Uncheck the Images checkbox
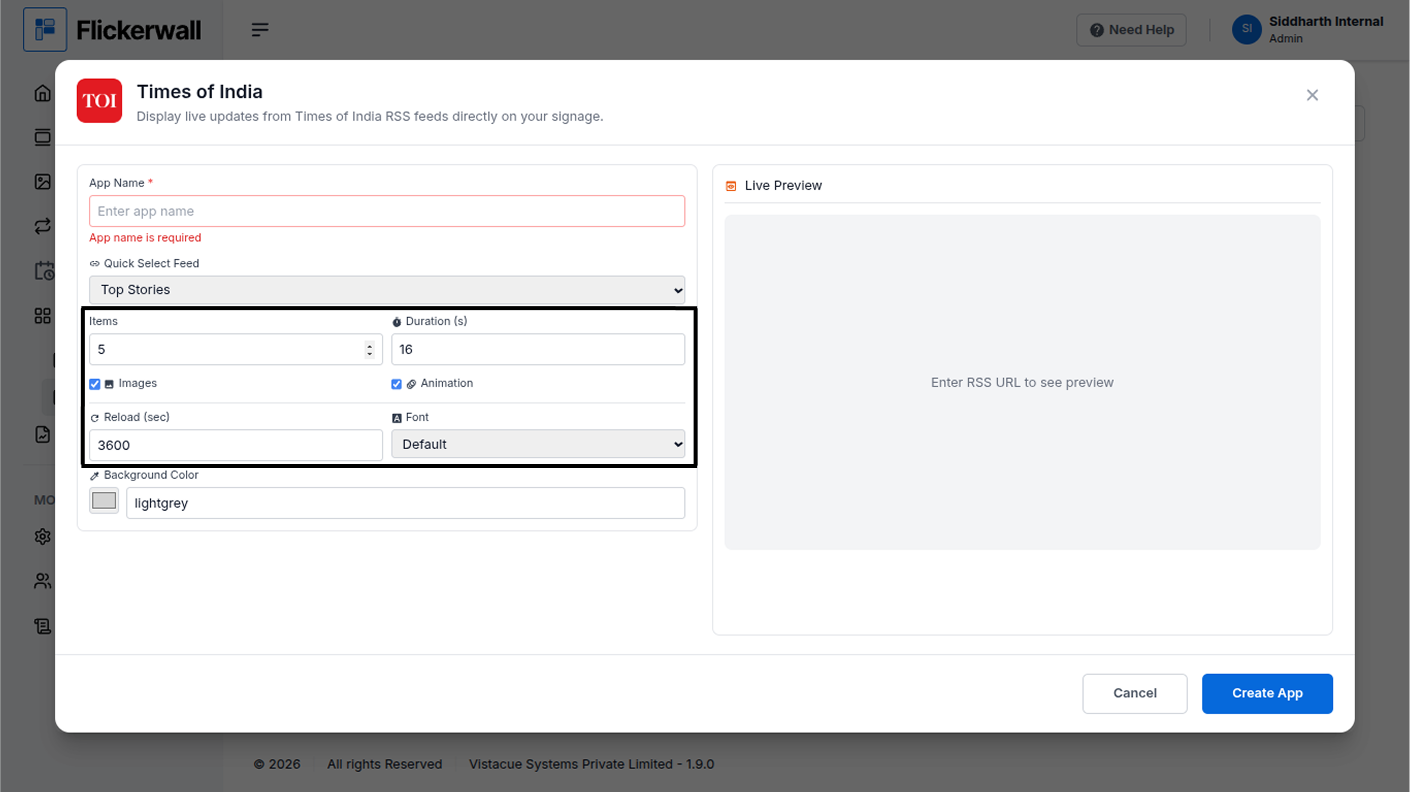The image size is (1410, 792). pyautogui.click(x=95, y=384)
